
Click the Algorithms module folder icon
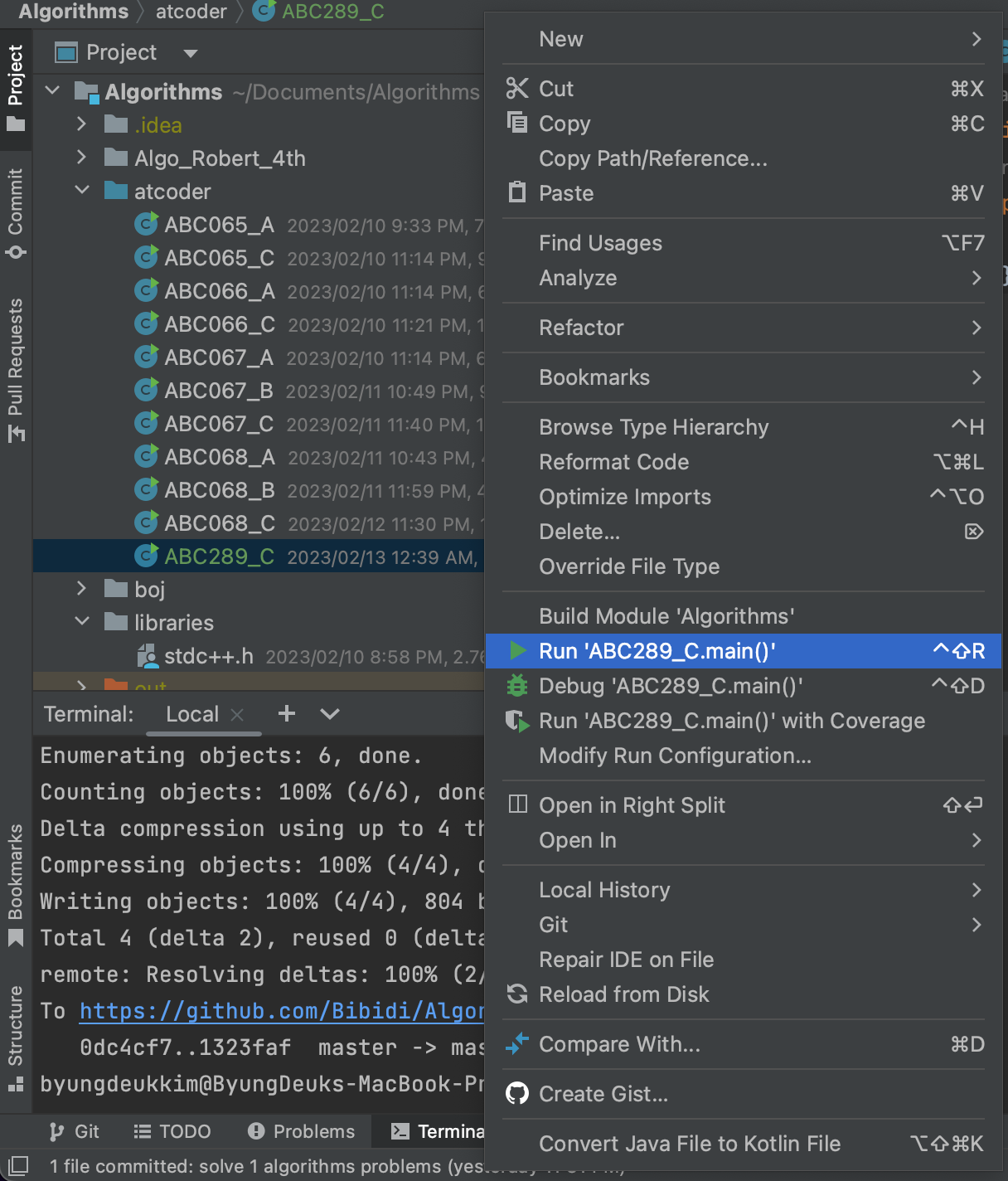click(86, 91)
